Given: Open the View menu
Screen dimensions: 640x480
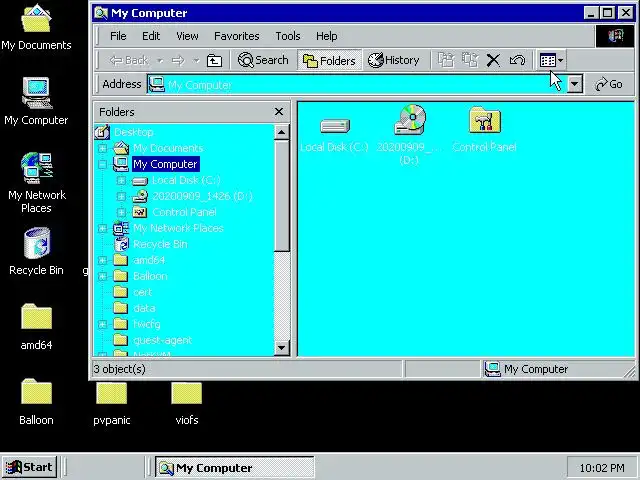Looking at the screenshot, I should click(x=187, y=36).
